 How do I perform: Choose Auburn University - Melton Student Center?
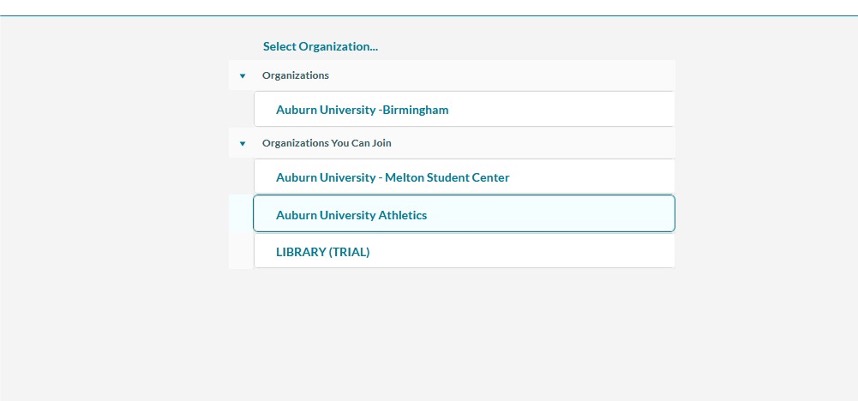click(x=464, y=177)
